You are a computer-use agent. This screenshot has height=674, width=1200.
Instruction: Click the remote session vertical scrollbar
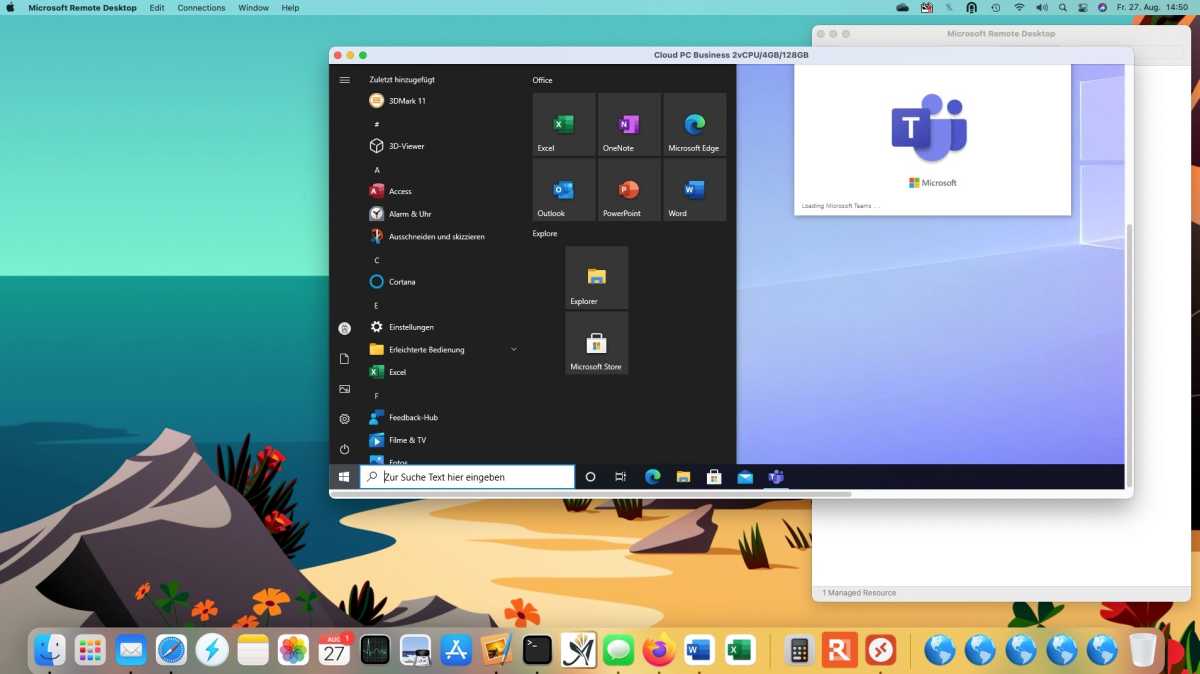coord(1130,355)
